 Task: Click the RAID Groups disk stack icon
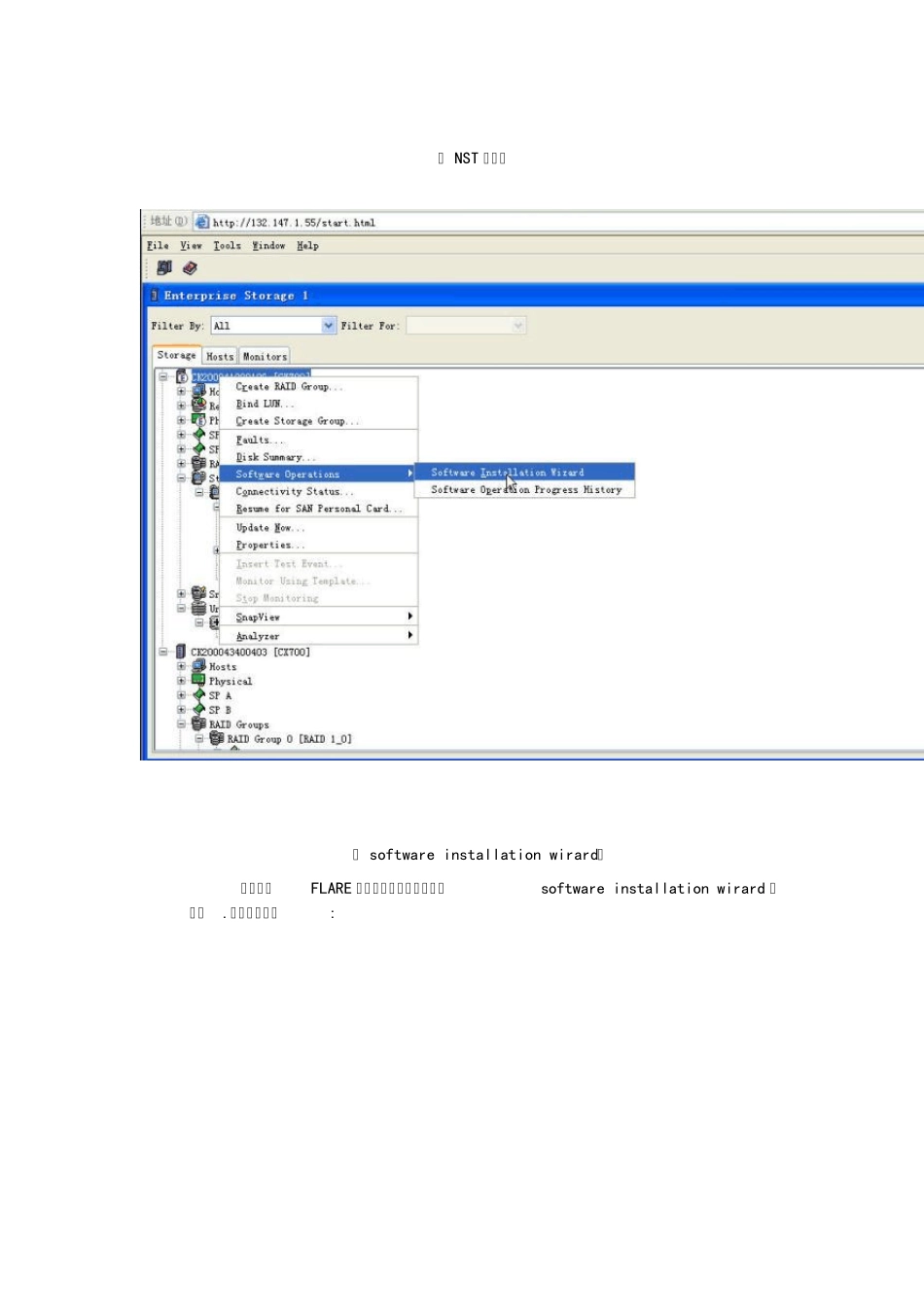coord(198,724)
